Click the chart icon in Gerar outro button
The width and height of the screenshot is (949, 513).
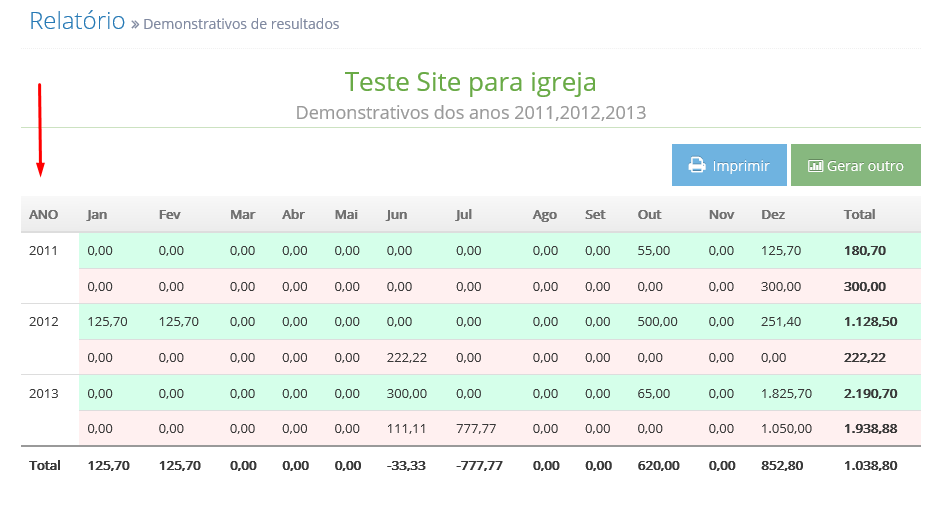pos(815,166)
